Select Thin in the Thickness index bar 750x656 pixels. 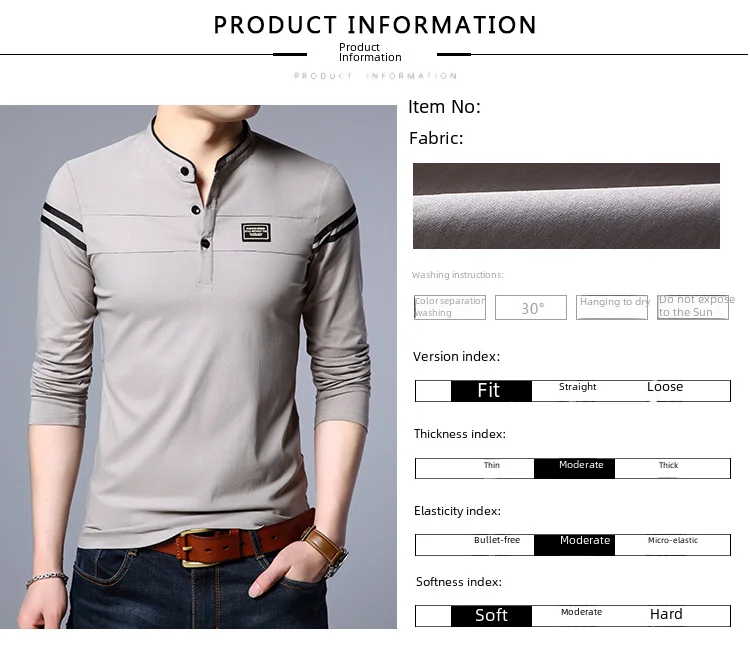pos(491,465)
